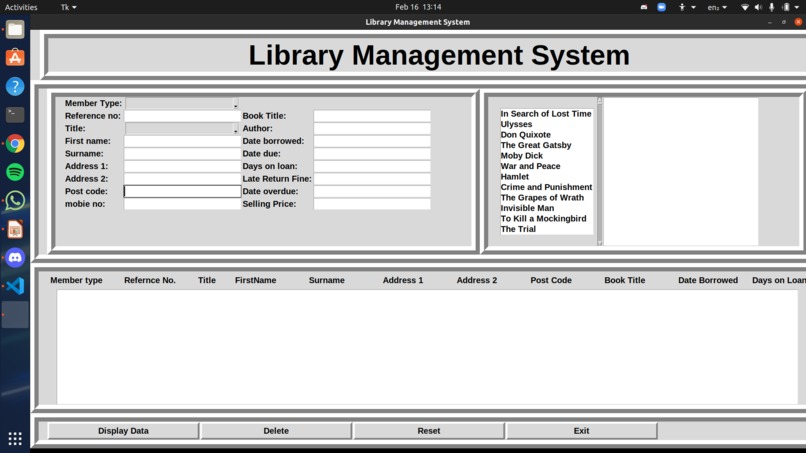Focus the mobie no input field
The width and height of the screenshot is (806, 453).
click(x=182, y=204)
